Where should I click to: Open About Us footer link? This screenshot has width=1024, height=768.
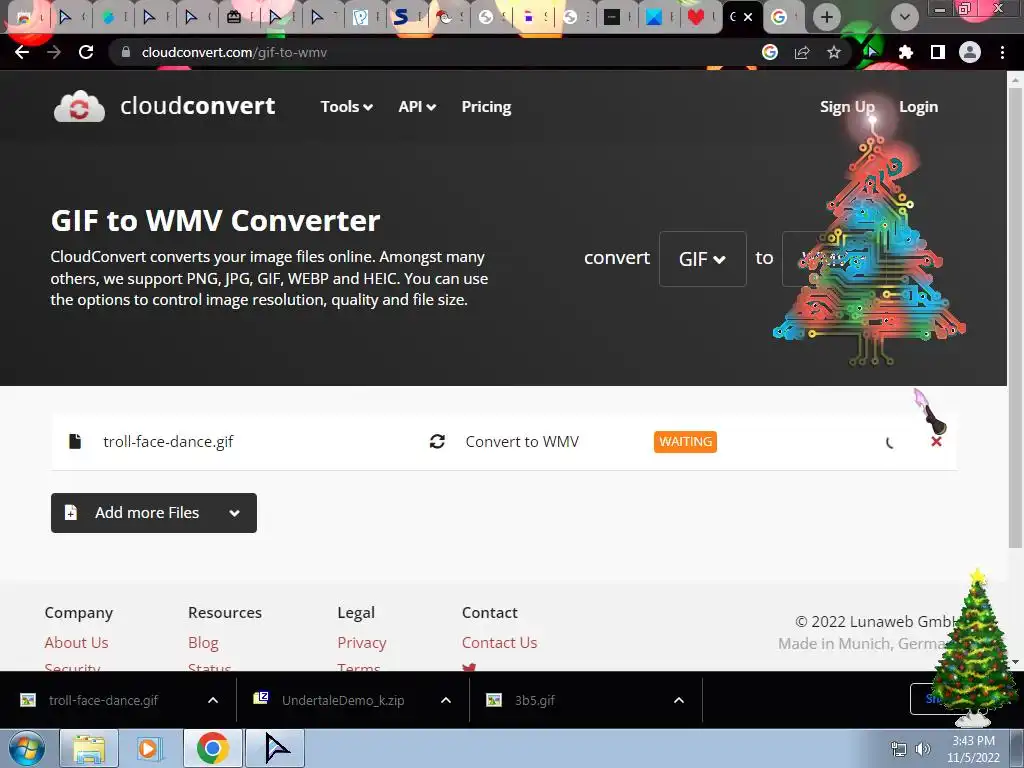click(x=76, y=643)
